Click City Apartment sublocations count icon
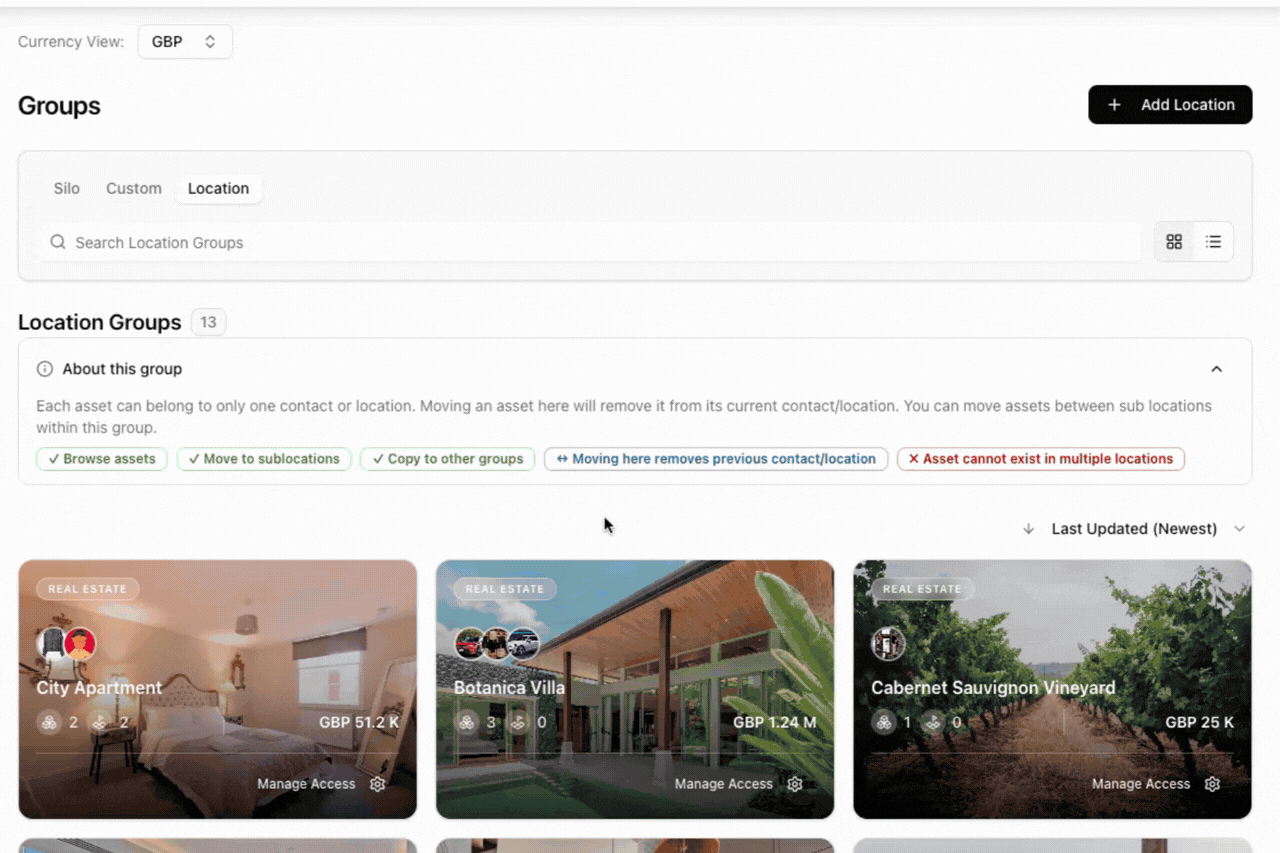1280x853 pixels. 100,722
